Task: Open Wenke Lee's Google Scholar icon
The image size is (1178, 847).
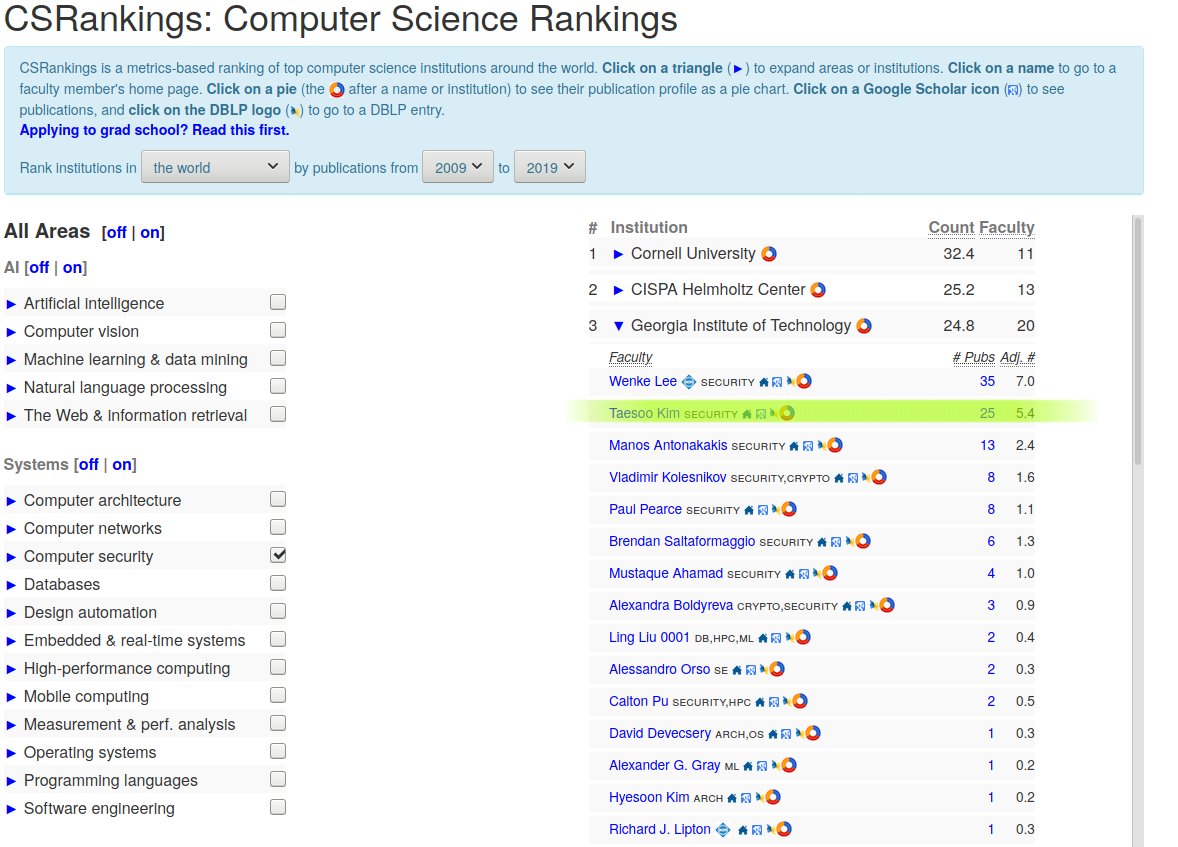Action: click(x=777, y=383)
